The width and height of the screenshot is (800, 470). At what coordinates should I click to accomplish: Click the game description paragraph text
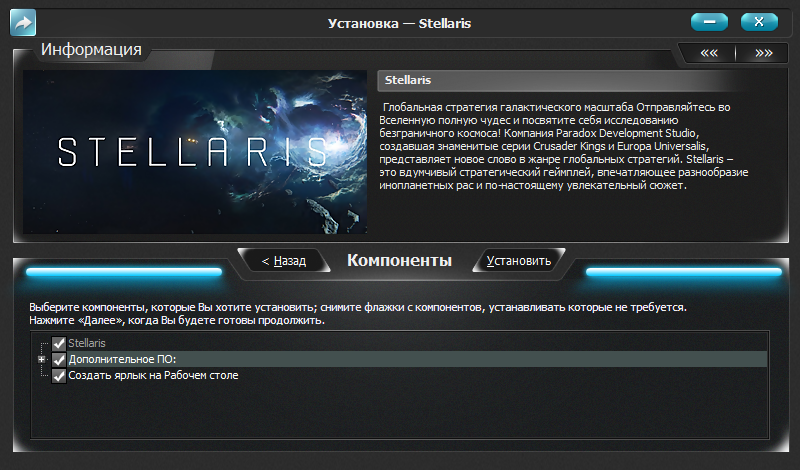click(563, 146)
